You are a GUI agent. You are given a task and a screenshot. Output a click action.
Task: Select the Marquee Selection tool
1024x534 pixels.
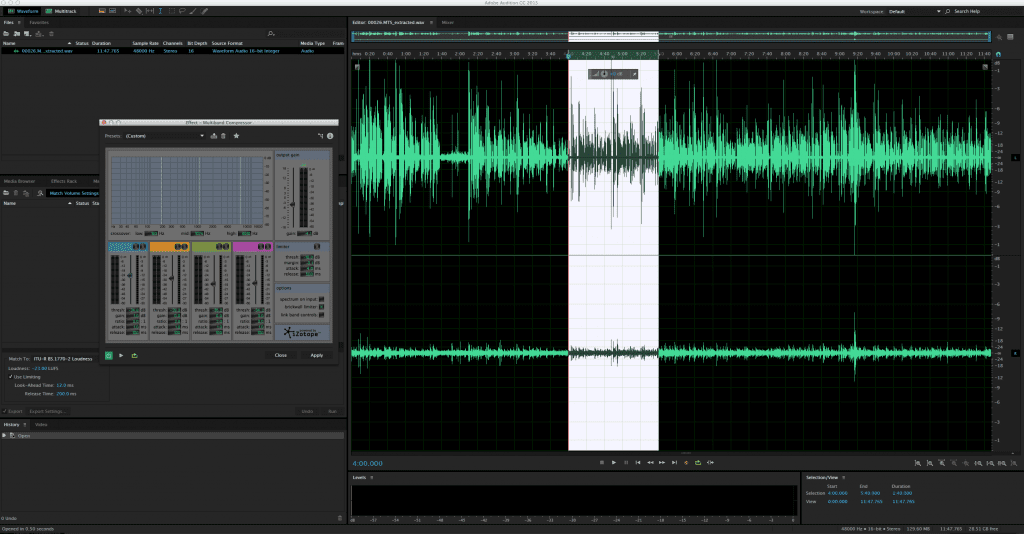172,11
